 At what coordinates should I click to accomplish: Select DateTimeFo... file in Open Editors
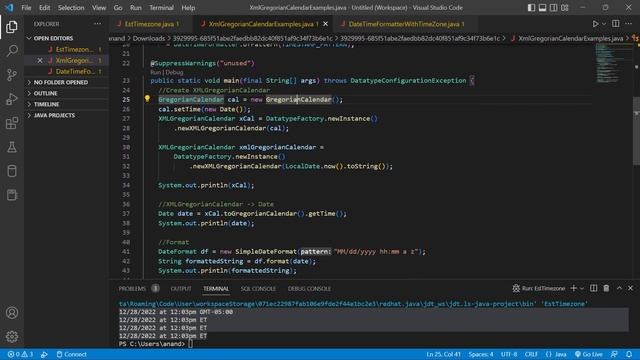coord(74,71)
